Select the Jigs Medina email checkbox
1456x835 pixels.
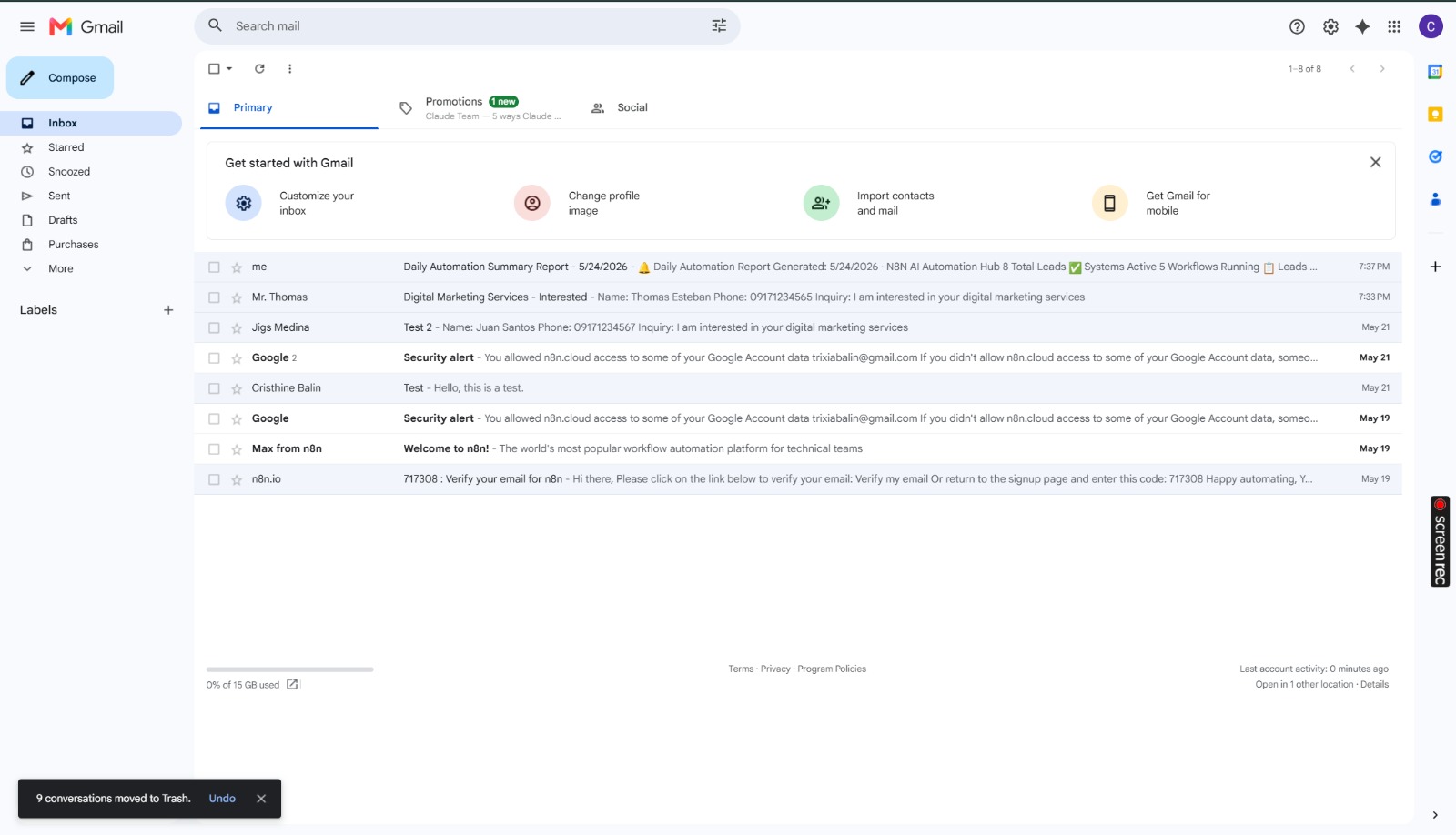click(214, 327)
